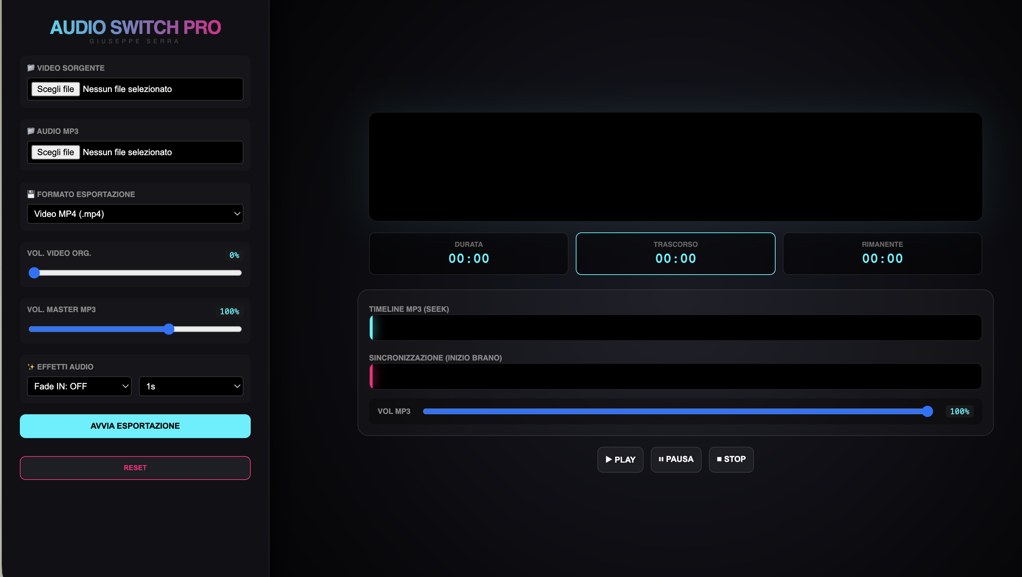Click the Audio Switch Pro logo
This screenshot has width=1022, height=577.
135,27
